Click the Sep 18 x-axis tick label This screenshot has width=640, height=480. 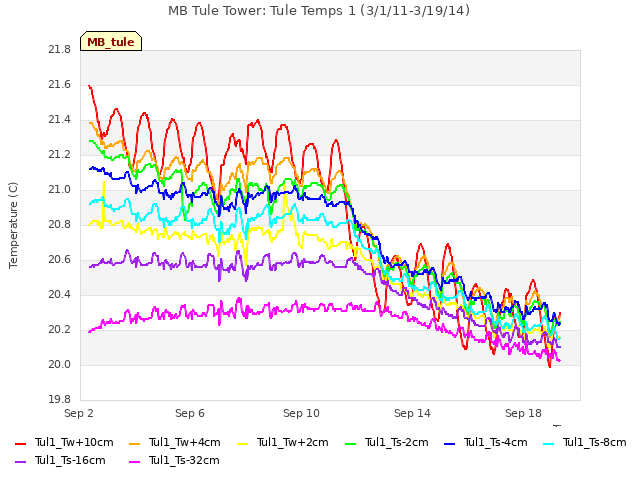523,413
